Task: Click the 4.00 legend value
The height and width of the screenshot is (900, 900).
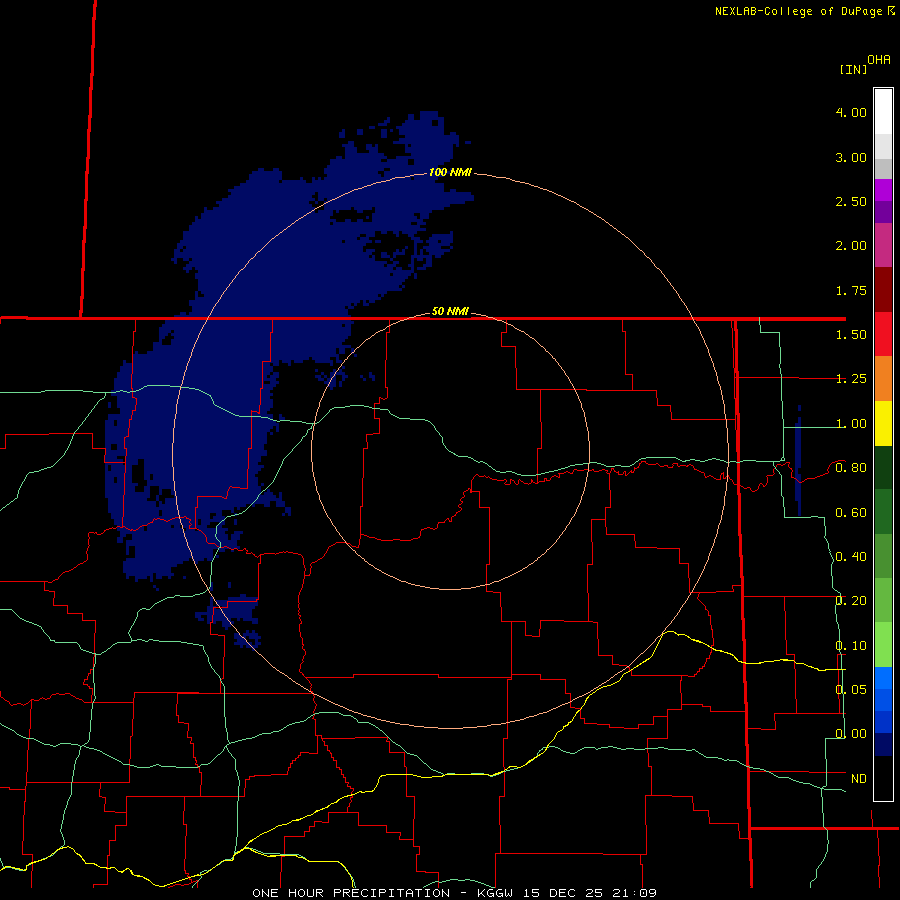Action: point(851,112)
